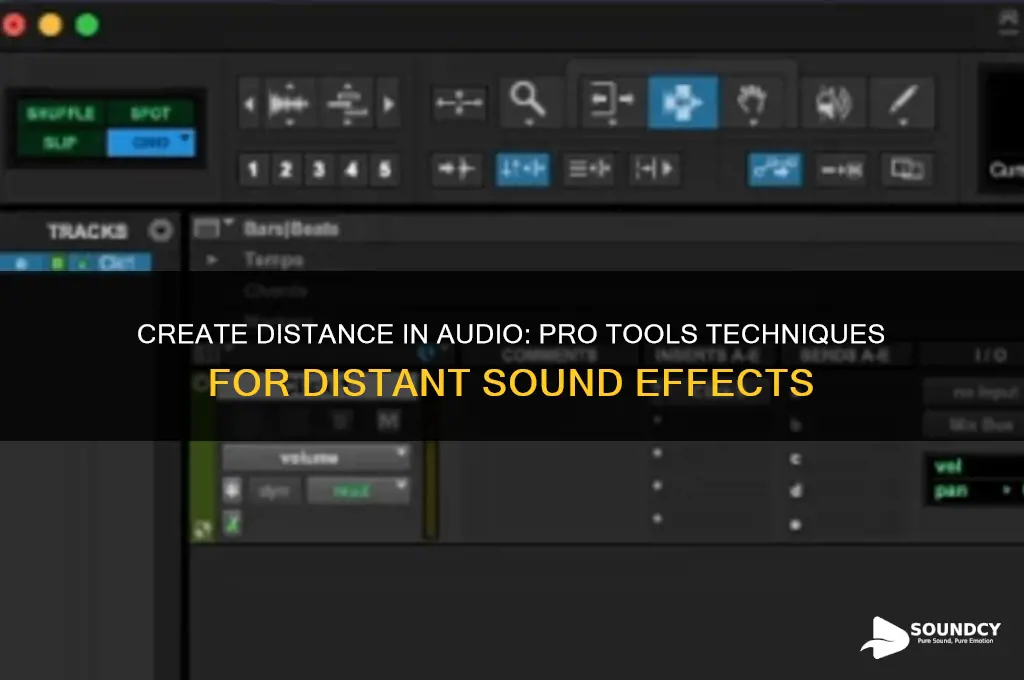Click the insert slot dot beside send c
The height and width of the screenshot is (680, 1024).
pos(658,453)
